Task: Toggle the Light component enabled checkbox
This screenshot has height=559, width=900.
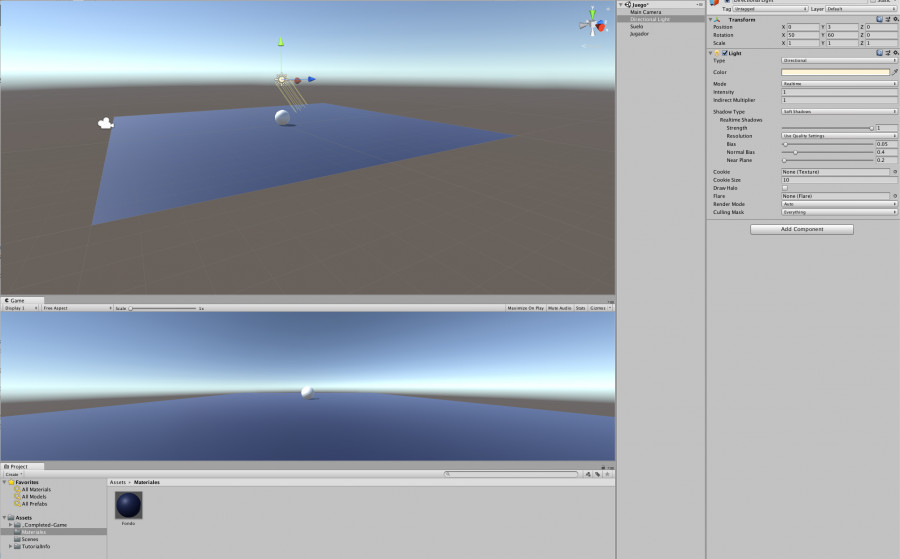Action: (x=725, y=53)
